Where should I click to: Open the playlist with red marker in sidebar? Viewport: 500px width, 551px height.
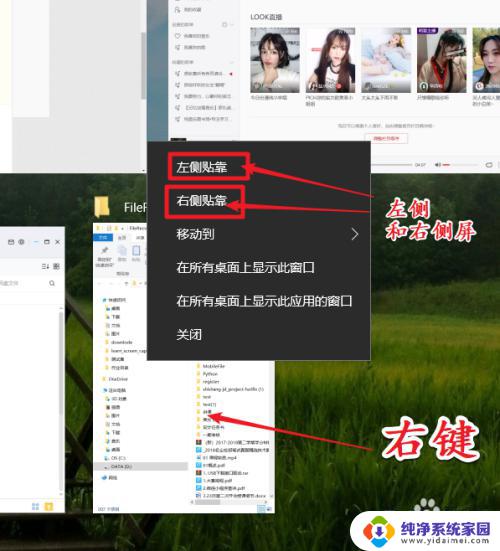[x=204, y=73]
